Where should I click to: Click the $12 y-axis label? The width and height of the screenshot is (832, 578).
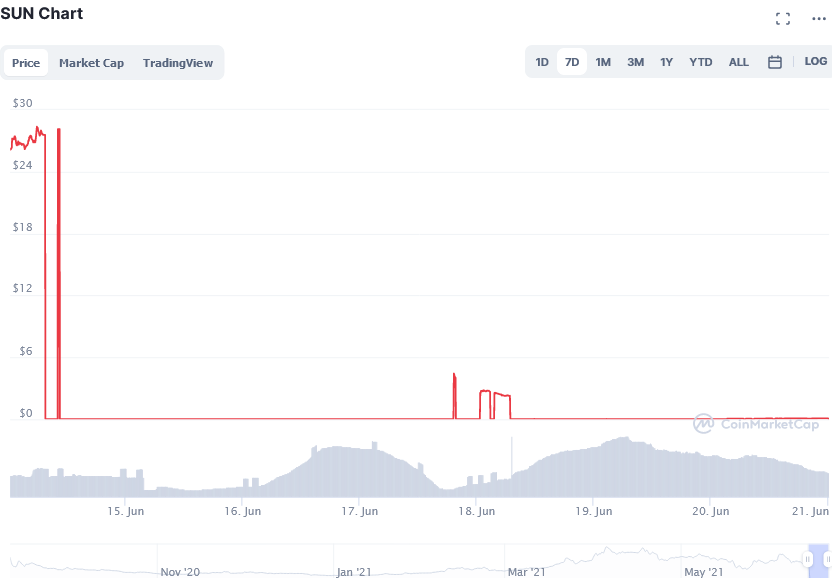[22, 288]
